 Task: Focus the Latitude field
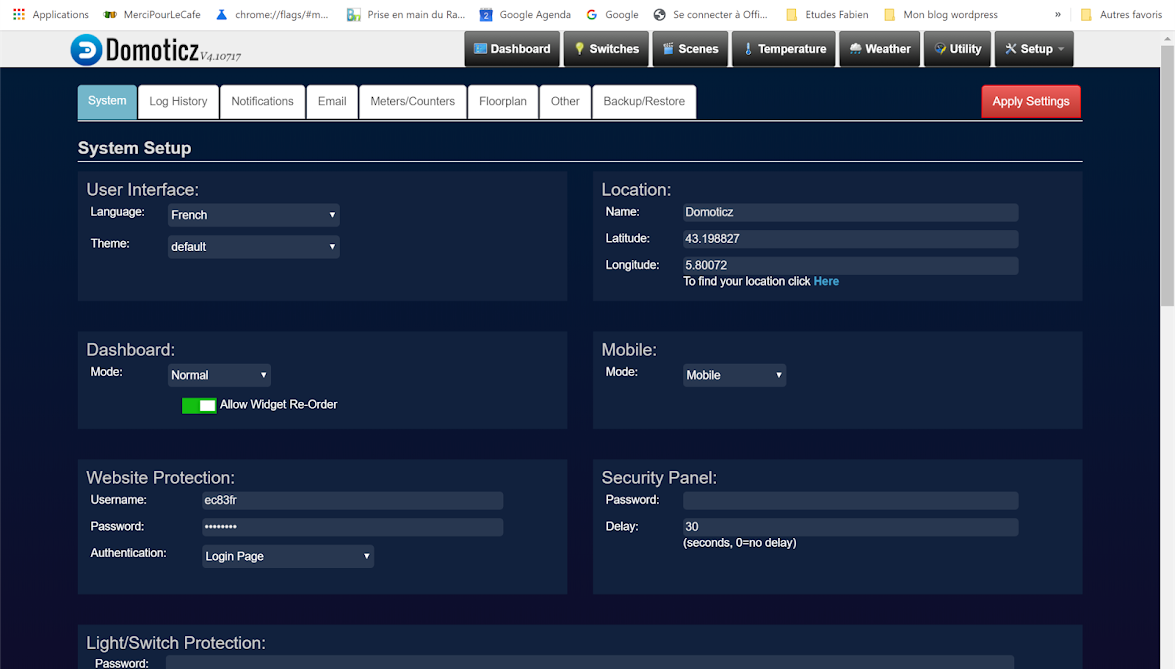tap(851, 239)
